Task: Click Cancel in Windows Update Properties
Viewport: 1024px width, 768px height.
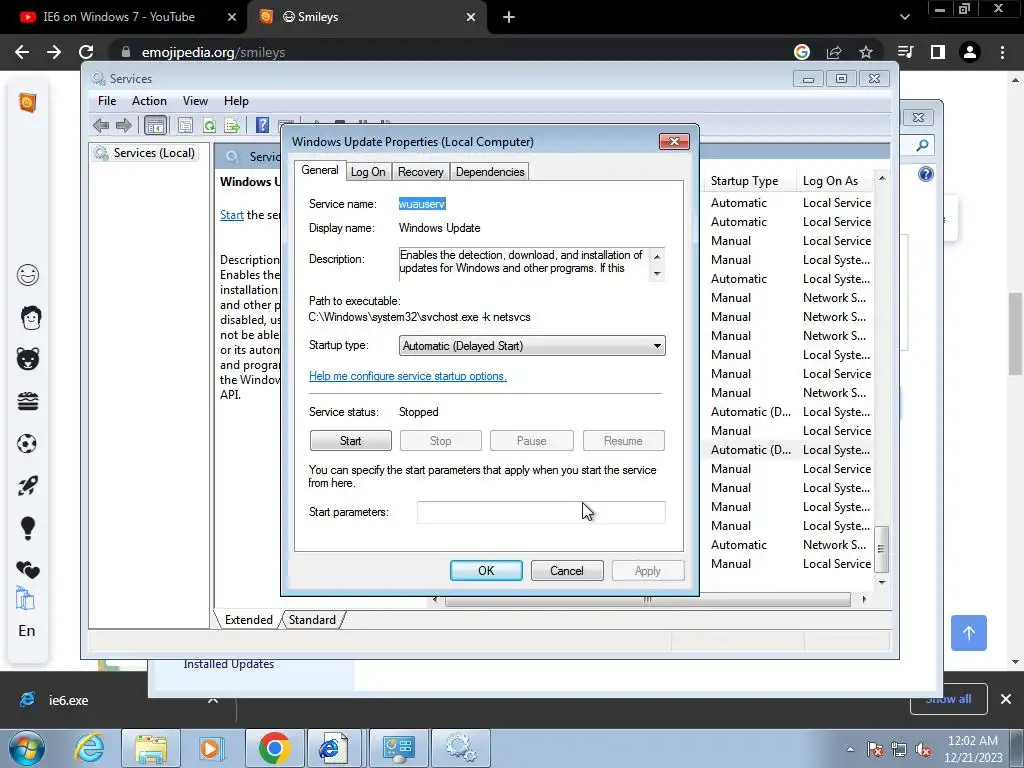Action: coord(567,571)
